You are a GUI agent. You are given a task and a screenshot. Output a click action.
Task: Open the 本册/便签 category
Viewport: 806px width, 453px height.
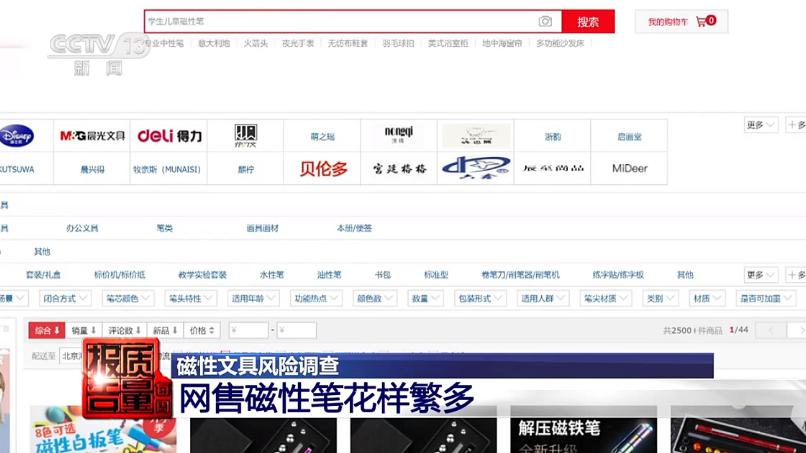pyautogui.click(x=354, y=228)
